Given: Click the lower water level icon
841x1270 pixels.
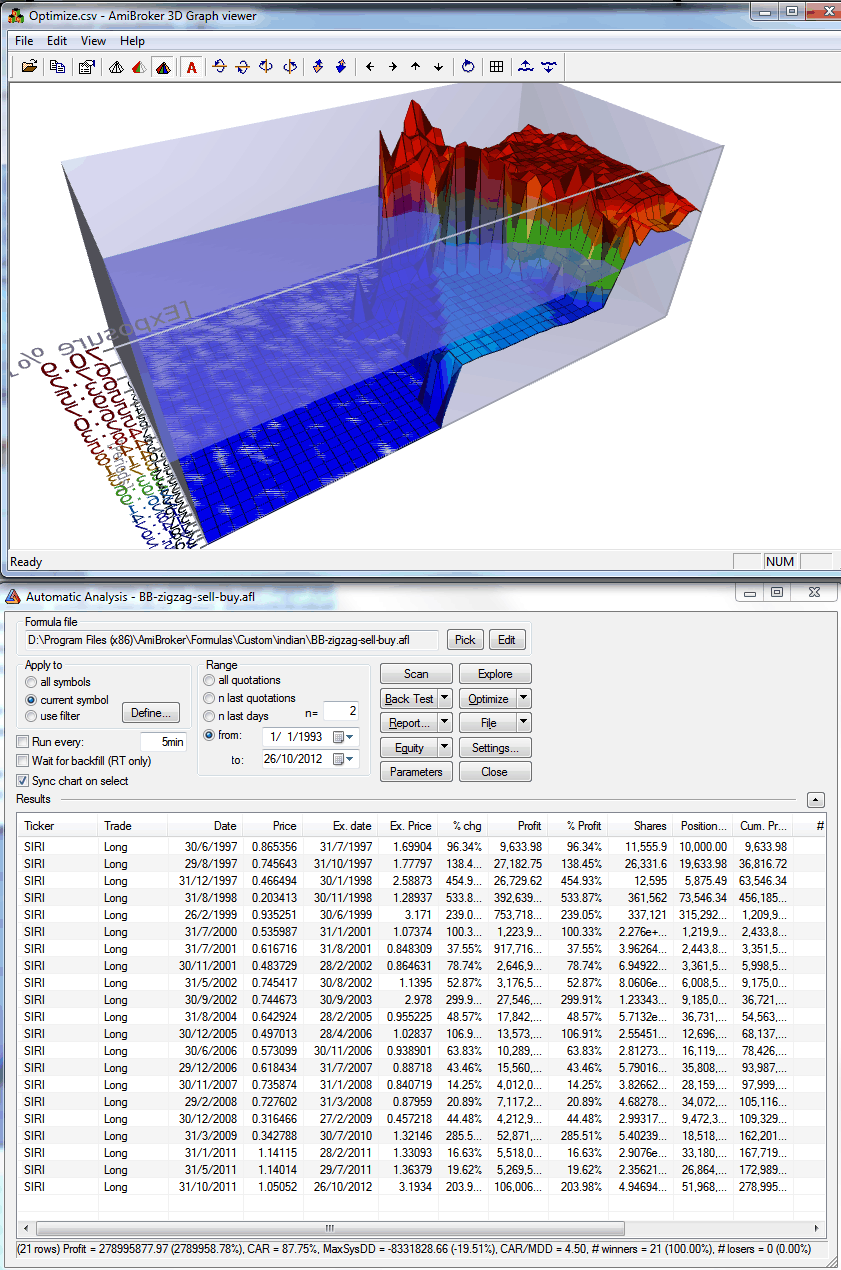Looking at the screenshot, I should click(x=548, y=67).
